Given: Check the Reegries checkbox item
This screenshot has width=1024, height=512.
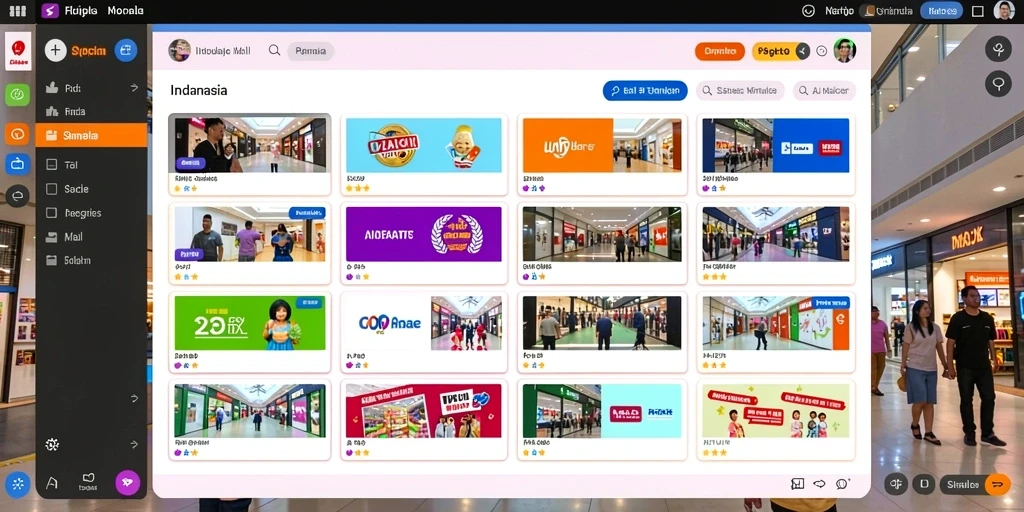Looking at the screenshot, I should (52, 213).
